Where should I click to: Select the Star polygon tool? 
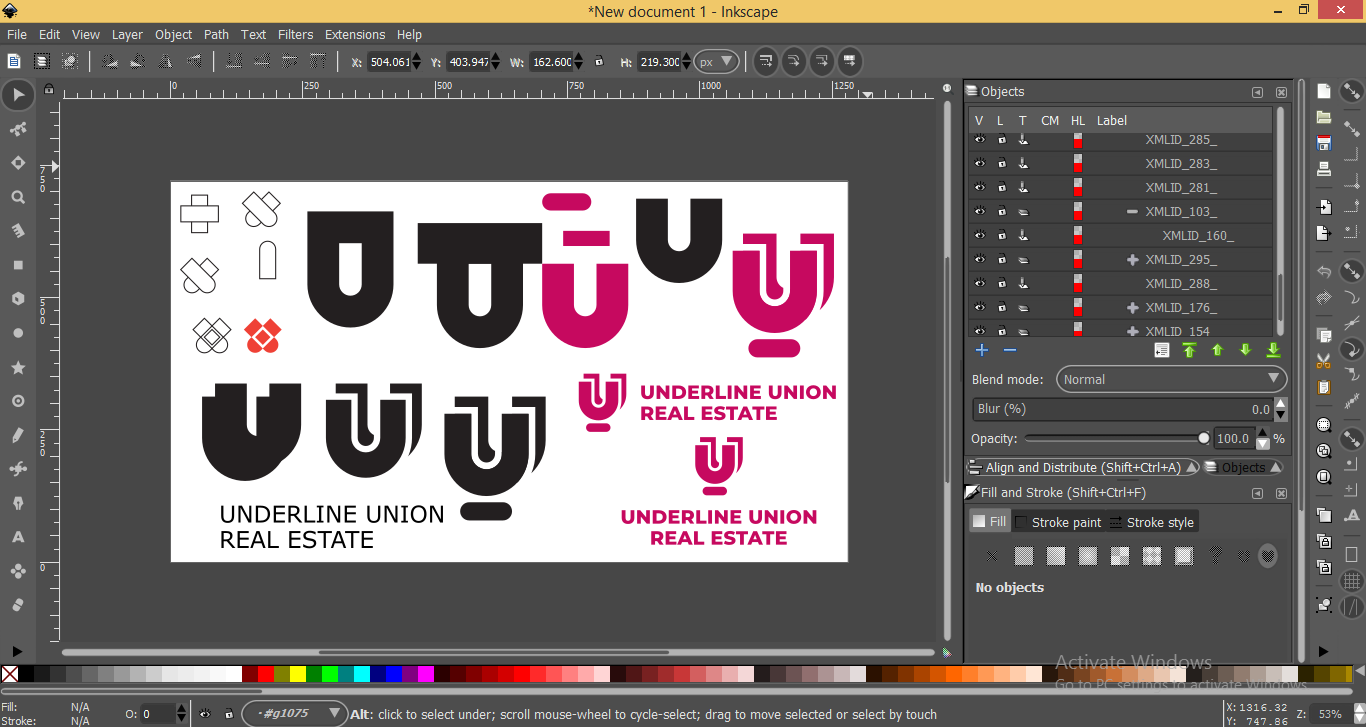[x=17, y=367]
